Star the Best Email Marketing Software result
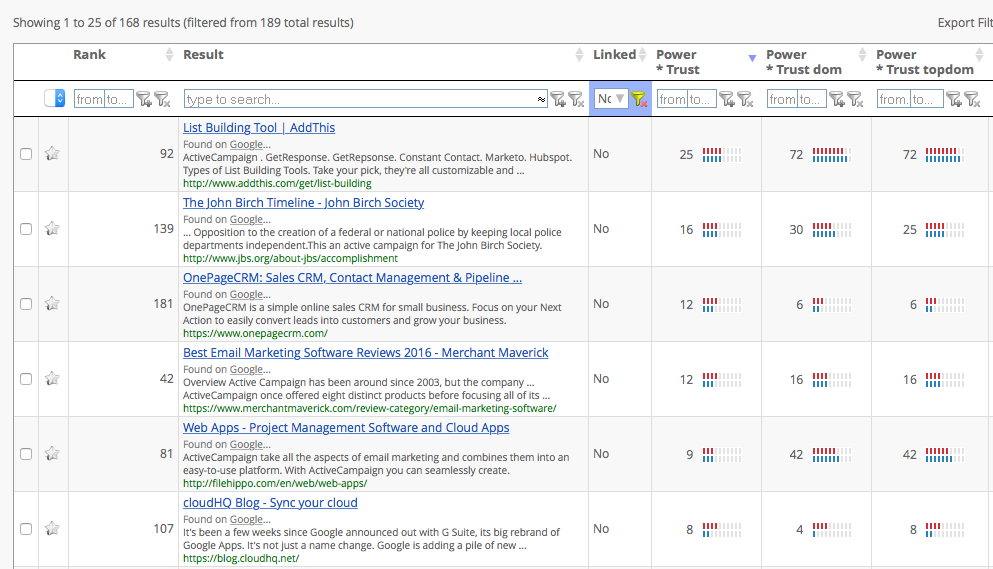Image resolution: width=993 pixels, height=569 pixels. pyautogui.click(x=52, y=378)
